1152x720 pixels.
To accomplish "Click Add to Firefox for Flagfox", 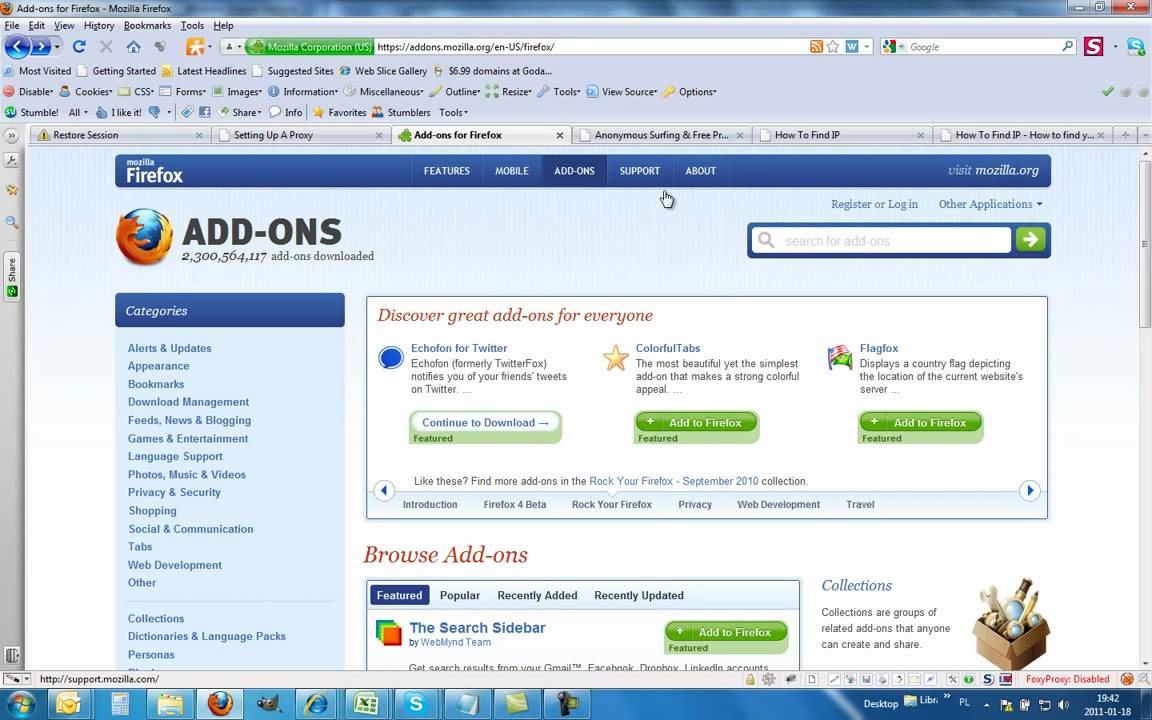I will [920, 422].
